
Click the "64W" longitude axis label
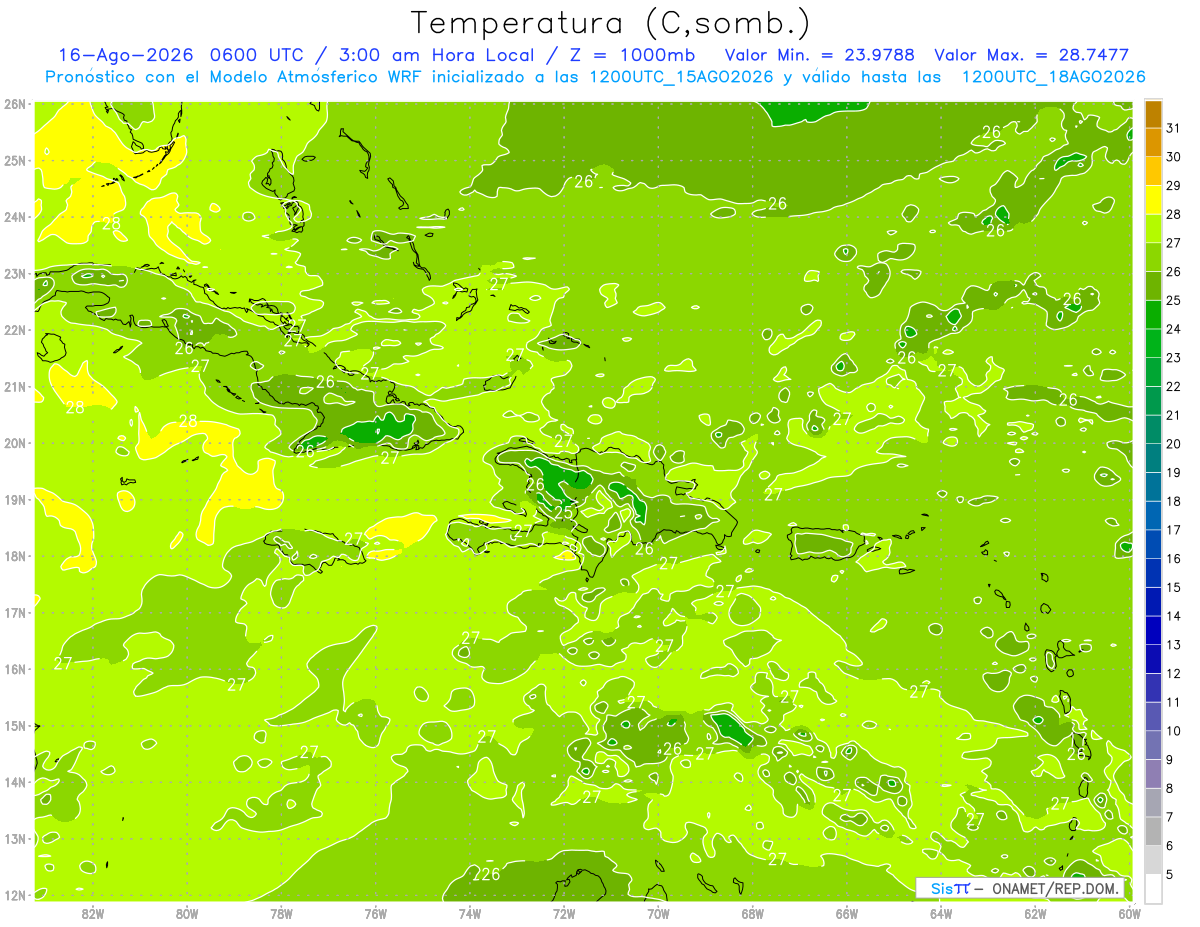941,913
